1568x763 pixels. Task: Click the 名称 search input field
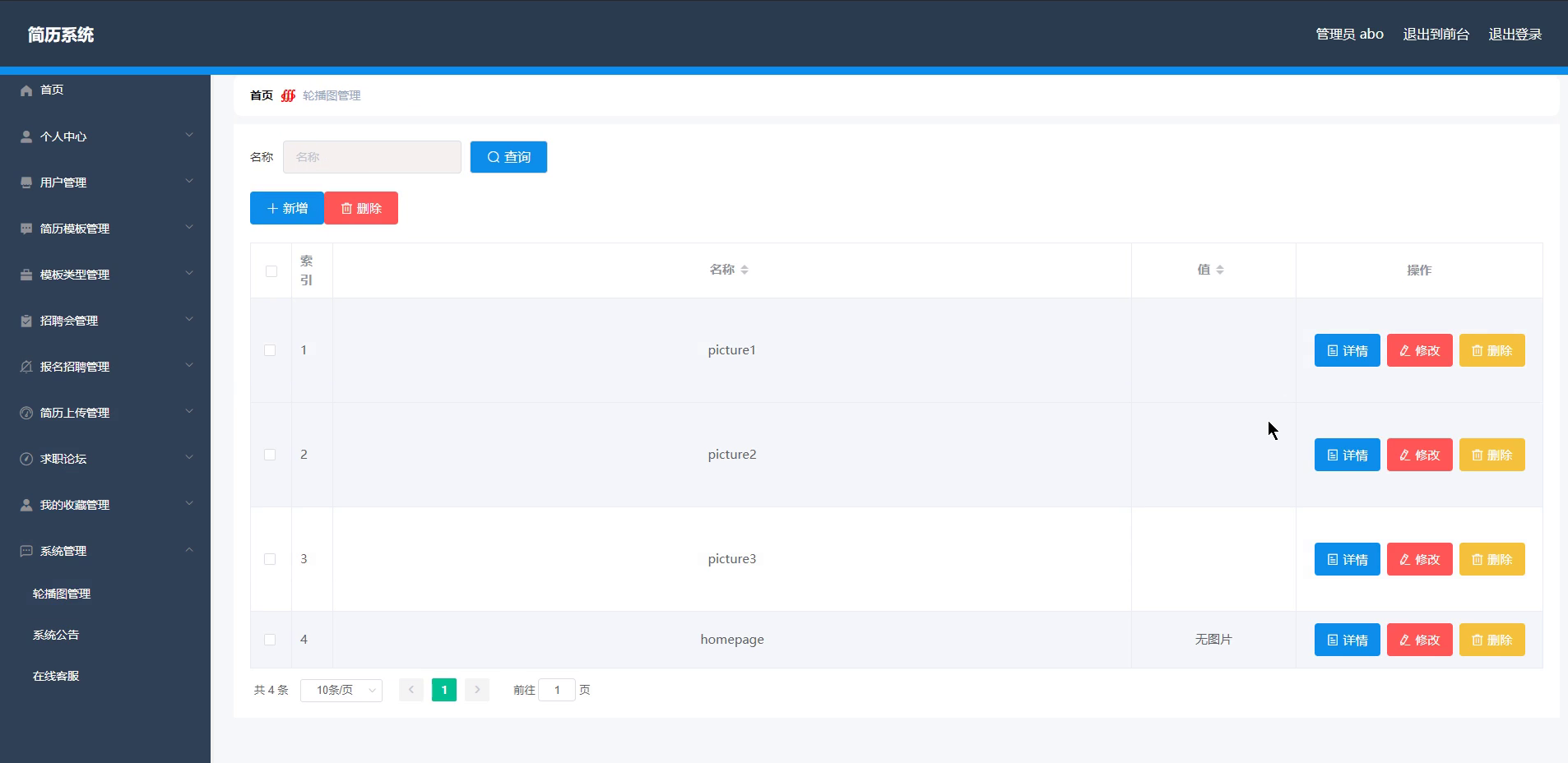pyautogui.click(x=372, y=157)
